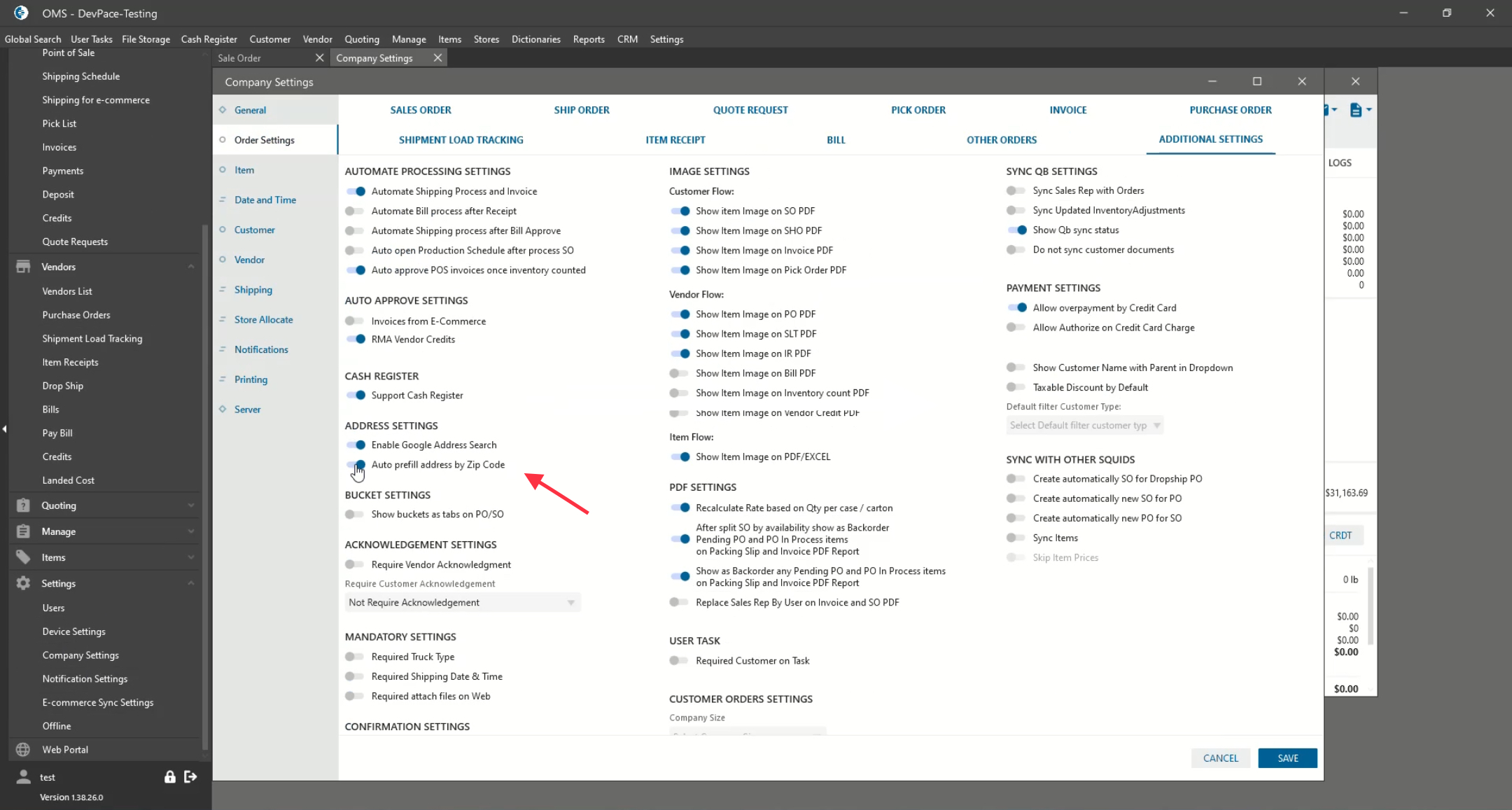Disable Auto prefill address by Zip Code
The height and width of the screenshot is (810, 1512).
(356, 464)
